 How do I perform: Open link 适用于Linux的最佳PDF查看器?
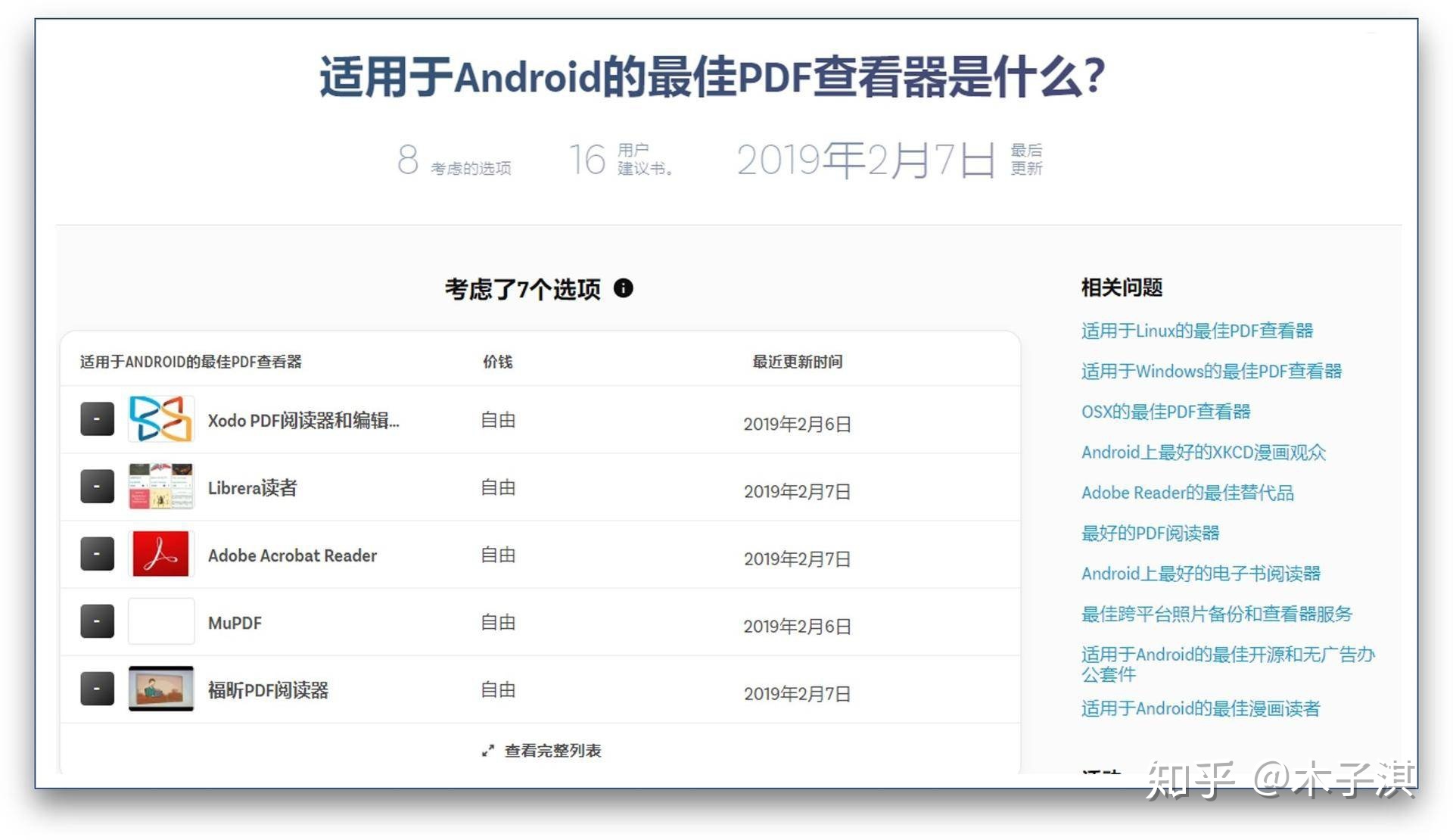click(x=1196, y=331)
